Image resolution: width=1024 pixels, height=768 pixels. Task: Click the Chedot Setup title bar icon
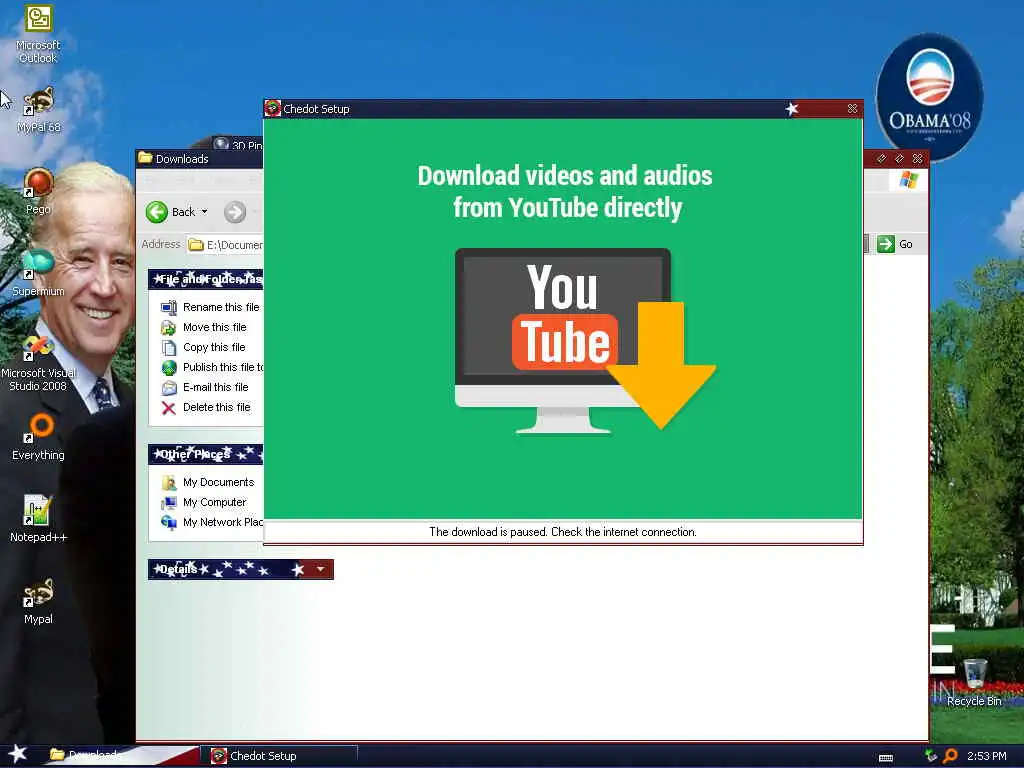273,108
